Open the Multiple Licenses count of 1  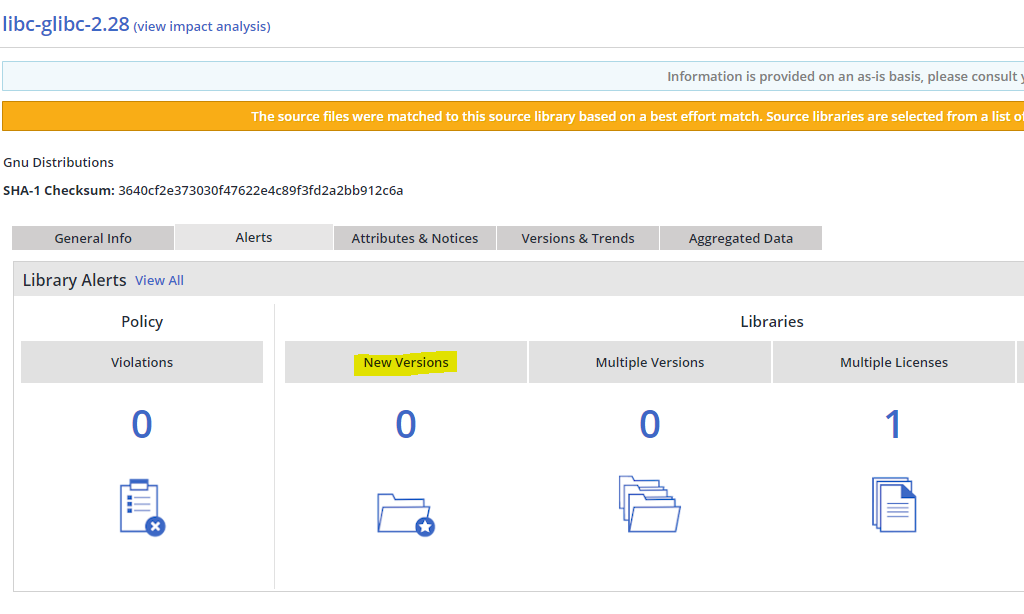pyautogui.click(x=893, y=425)
